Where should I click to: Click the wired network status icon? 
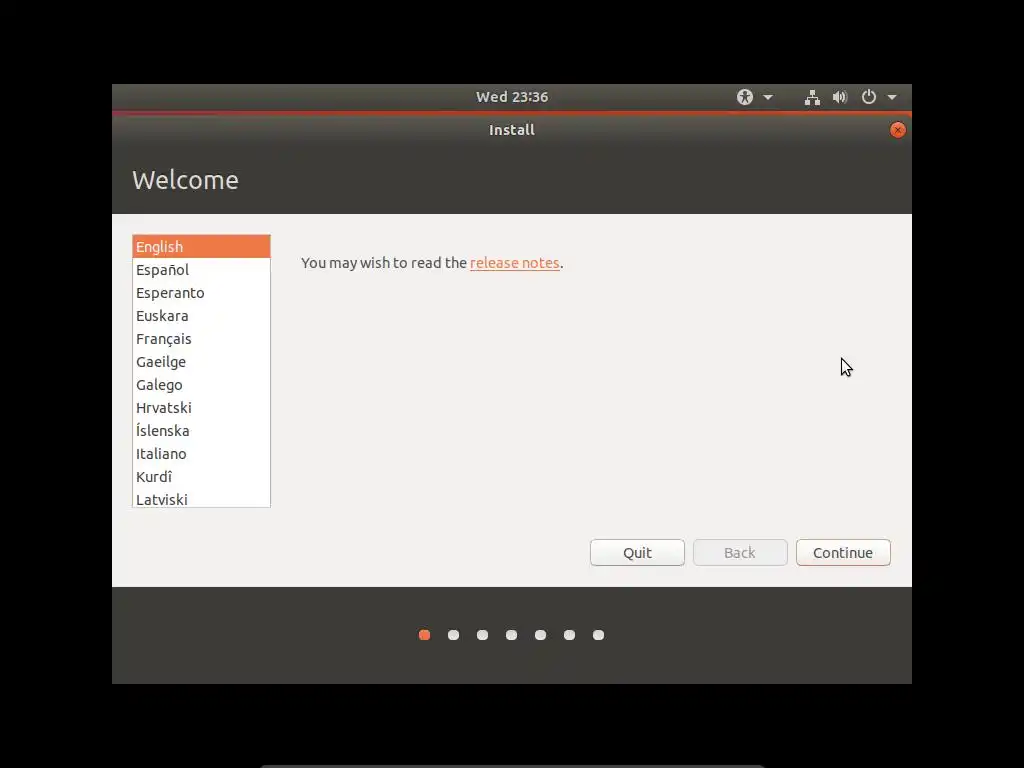[x=812, y=97]
